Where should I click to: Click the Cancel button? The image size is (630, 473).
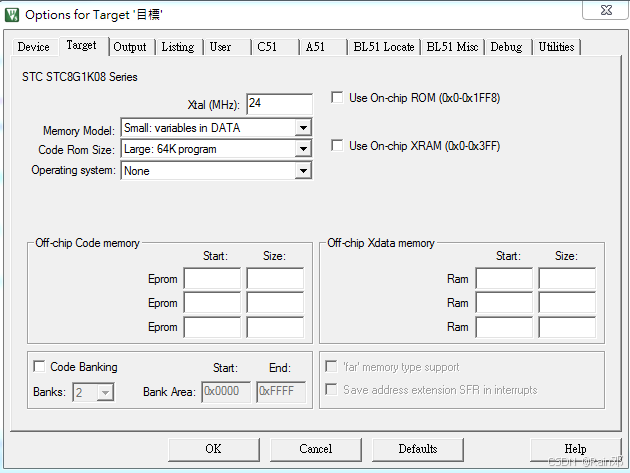coord(316,449)
